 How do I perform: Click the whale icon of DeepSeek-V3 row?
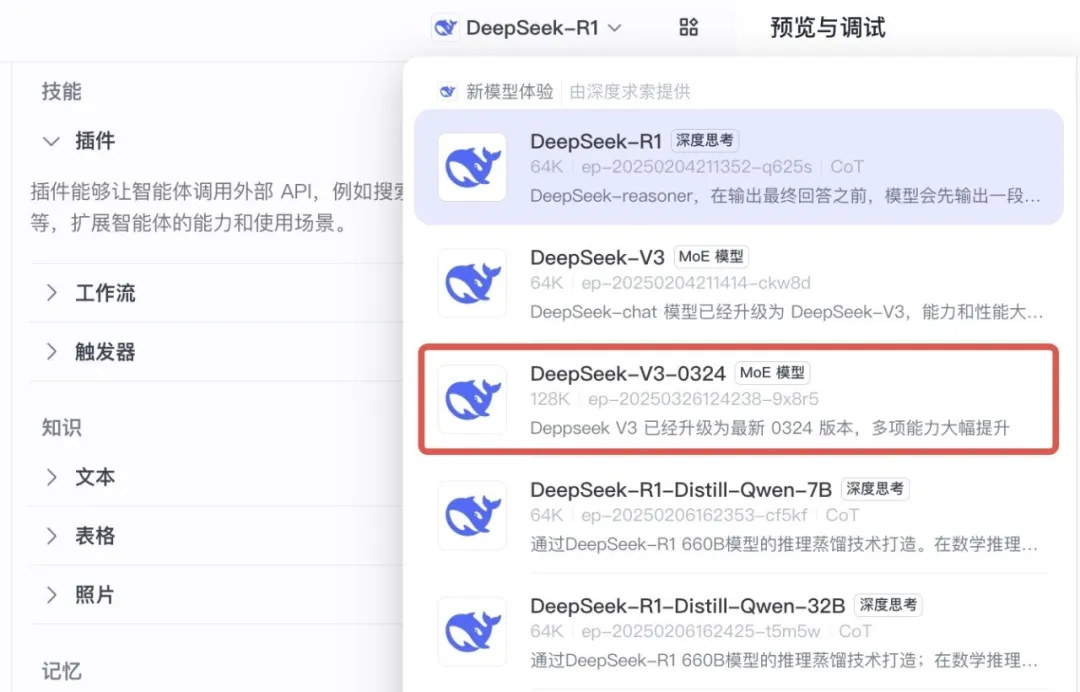pyautogui.click(x=472, y=283)
